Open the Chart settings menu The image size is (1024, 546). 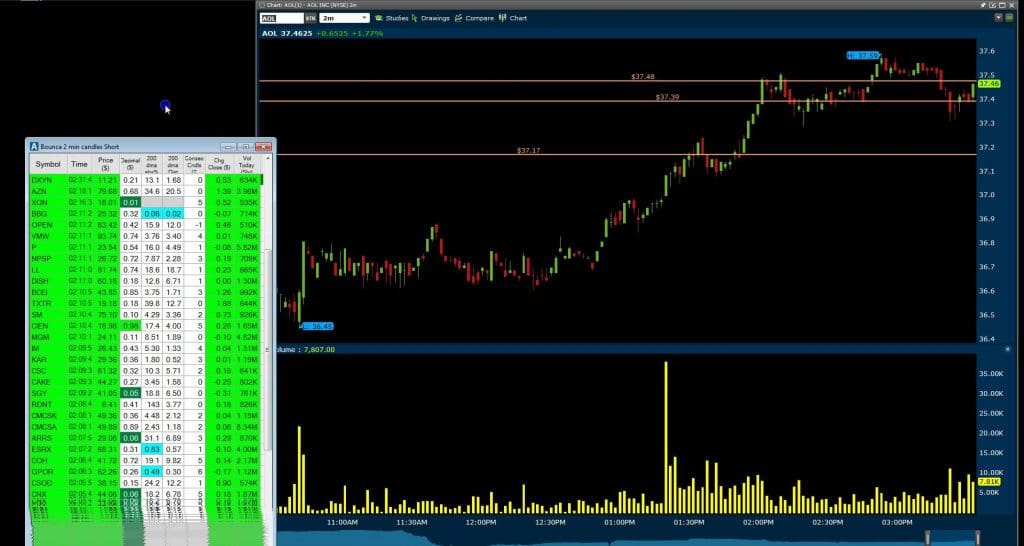[513, 18]
